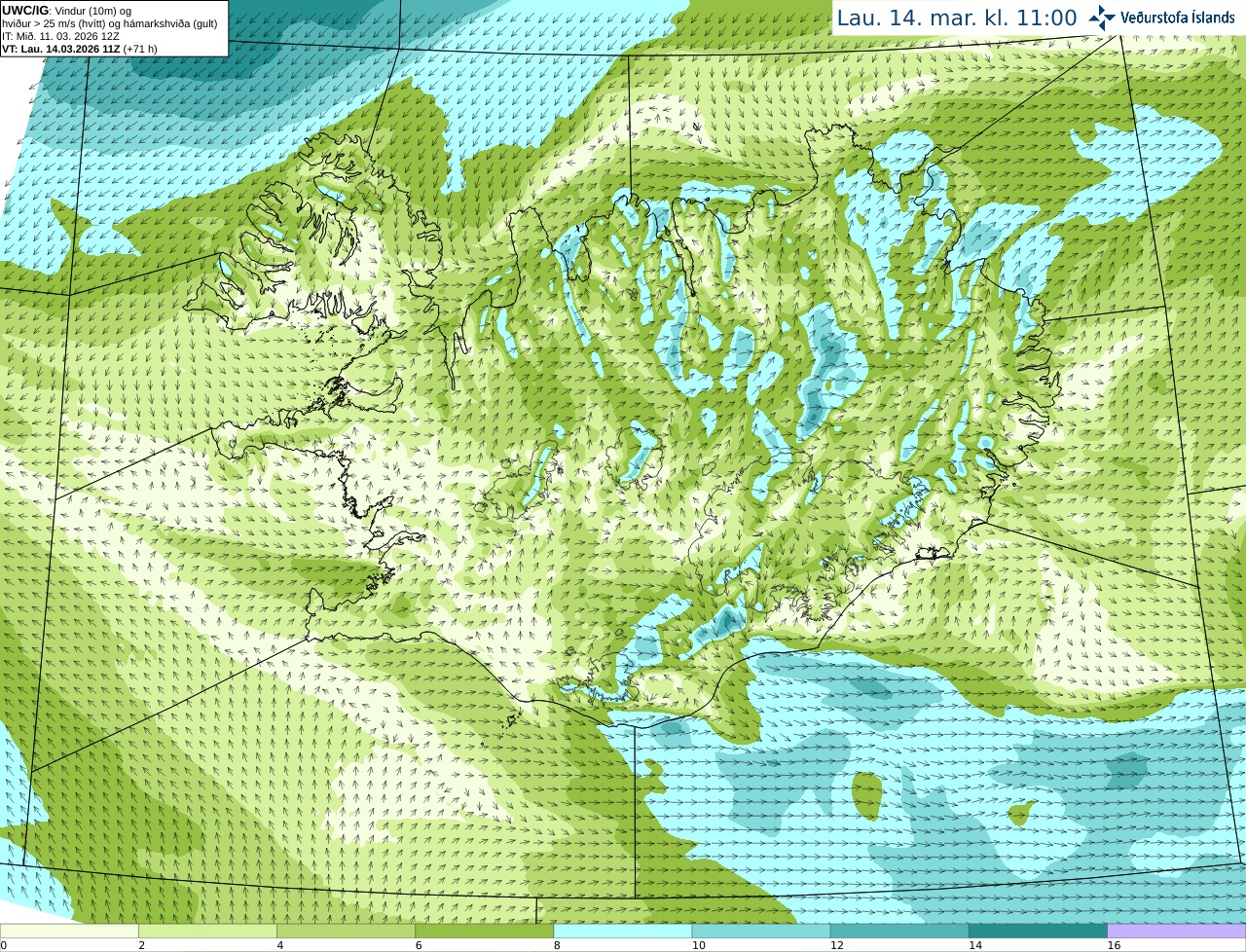The height and width of the screenshot is (952, 1246).
Task: Click the scale label "6"
Action: (x=419, y=945)
